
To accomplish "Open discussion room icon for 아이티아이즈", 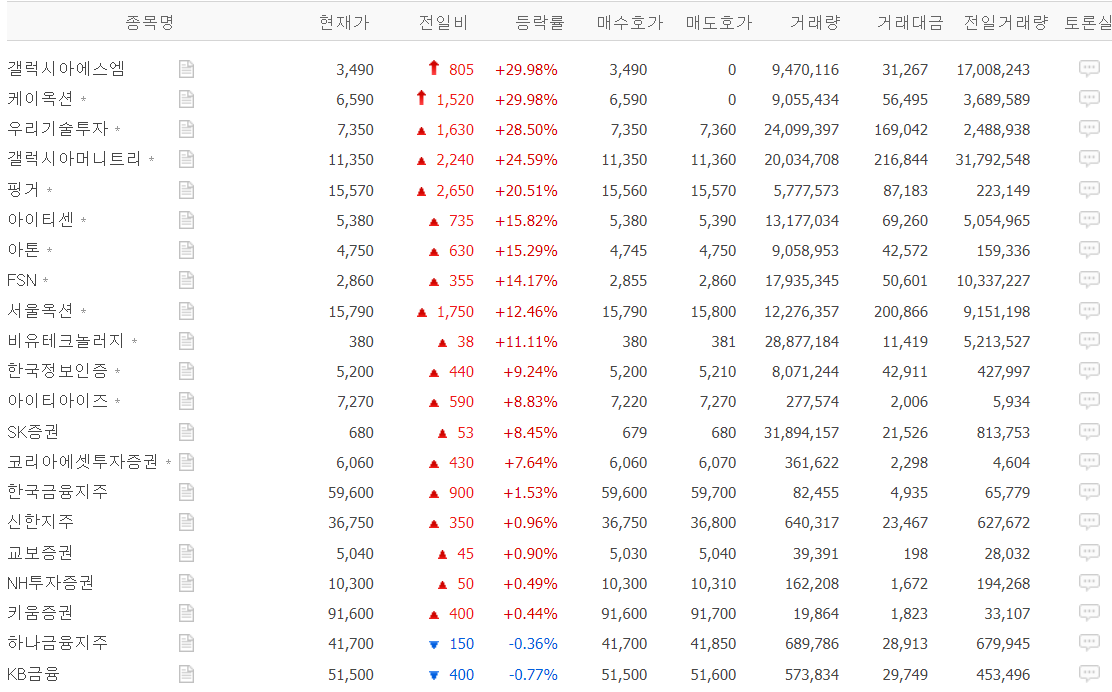I will [1089, 401].
